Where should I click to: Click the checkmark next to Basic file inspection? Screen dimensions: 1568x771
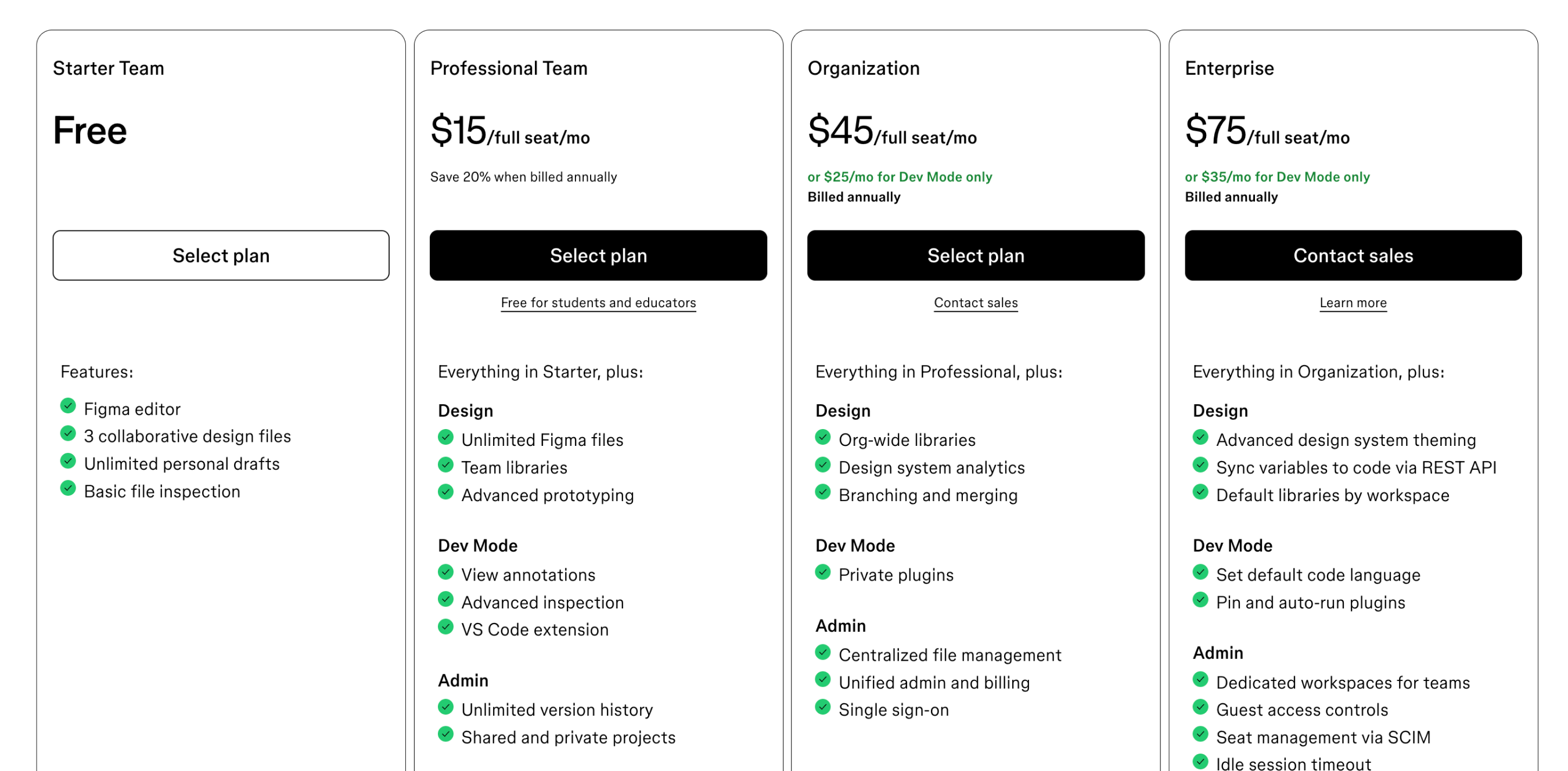[68, 488]
